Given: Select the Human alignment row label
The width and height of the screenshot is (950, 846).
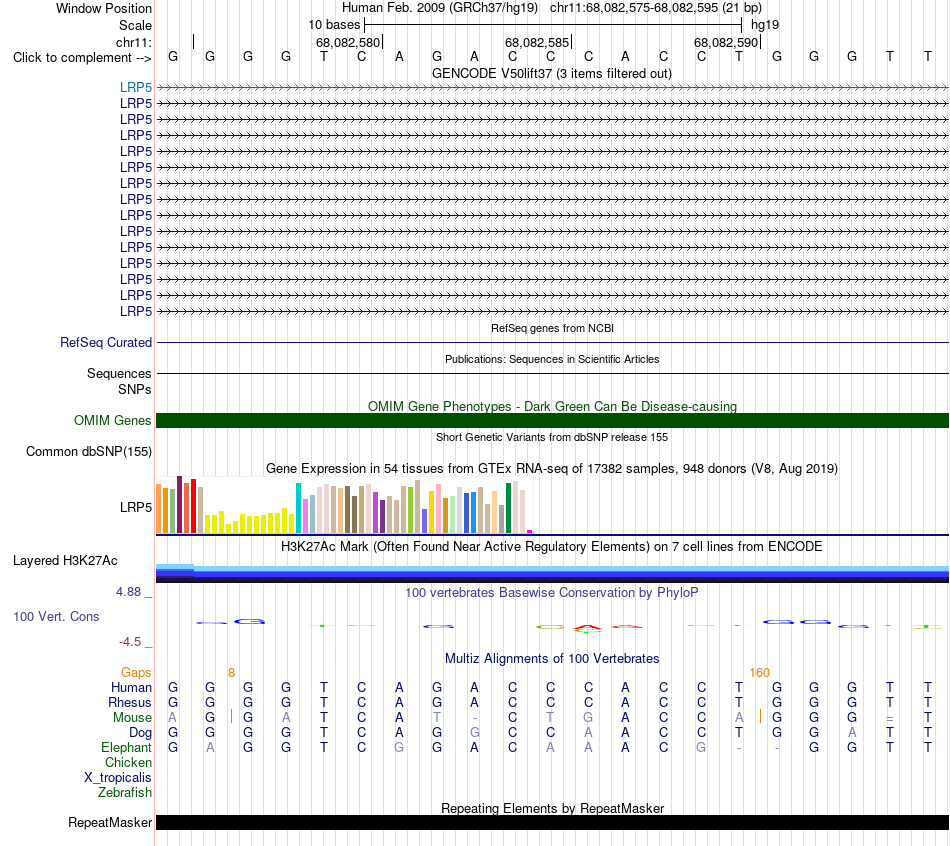Looking at the screenshot, I should point(131,687).
